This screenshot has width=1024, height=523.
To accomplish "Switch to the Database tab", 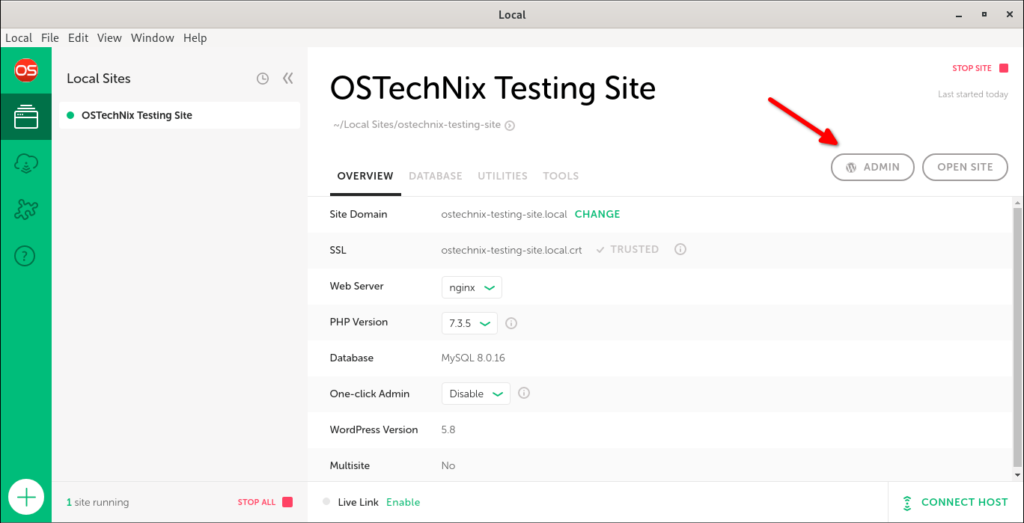I will pos(436,176).
